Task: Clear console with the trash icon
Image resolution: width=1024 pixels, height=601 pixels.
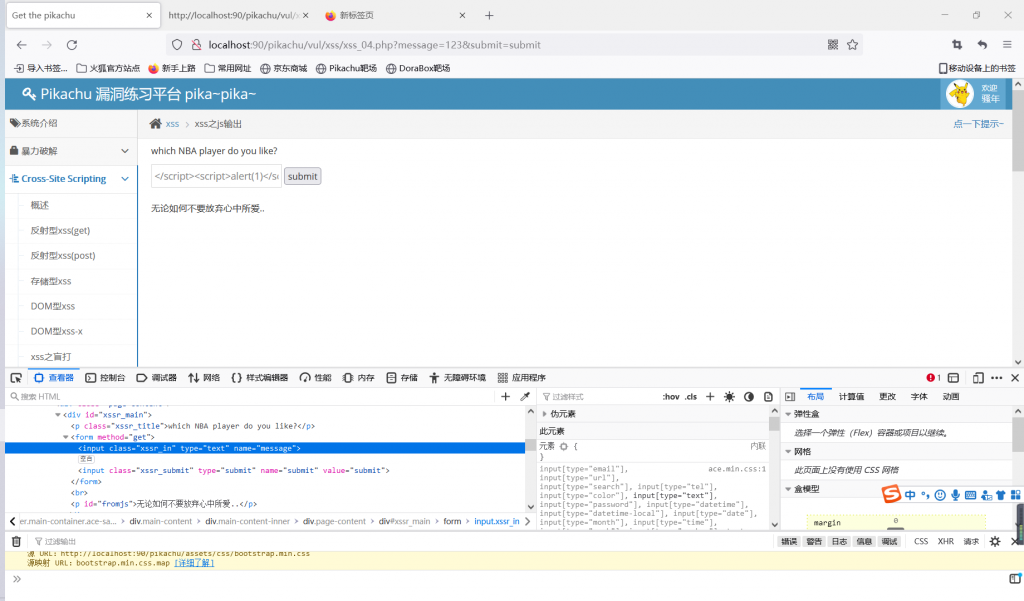Action: [16, 541]
